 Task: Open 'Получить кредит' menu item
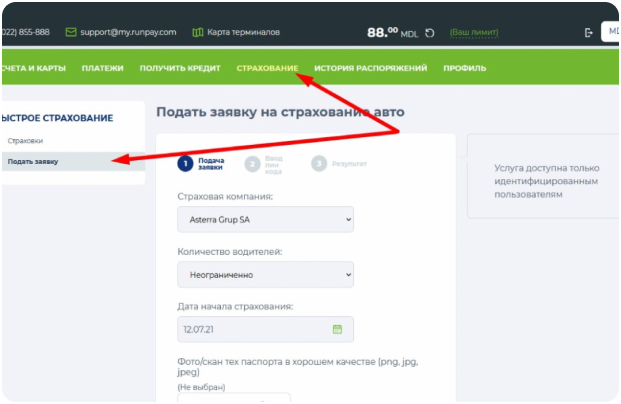[x=180, y=68]
